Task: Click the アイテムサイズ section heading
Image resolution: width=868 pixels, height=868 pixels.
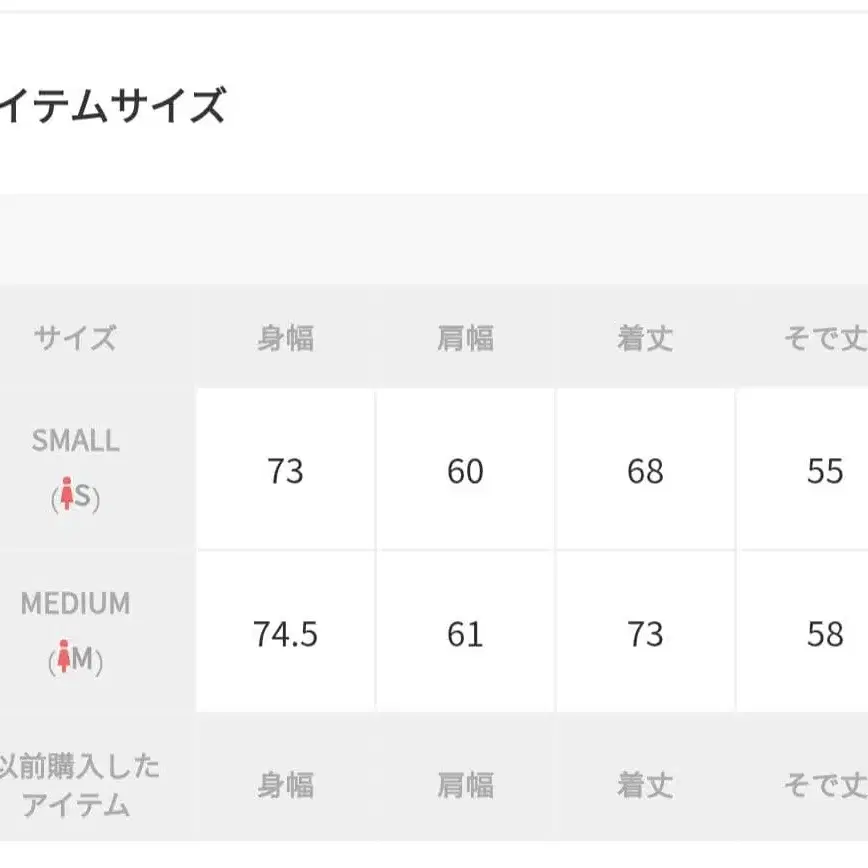Action: coord(112,105)
